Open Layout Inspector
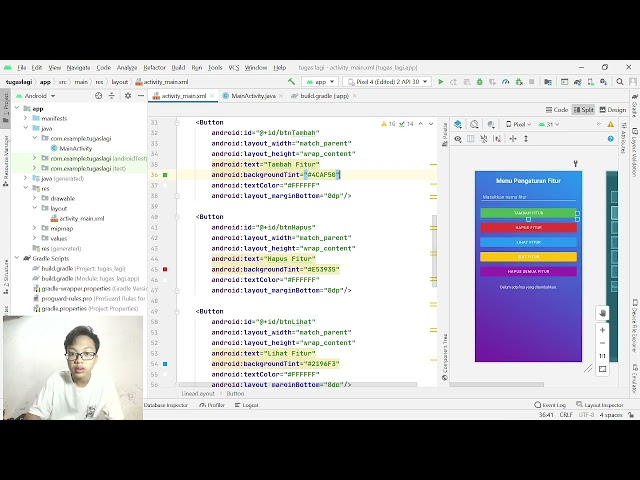This screenshot has height=480, width=640. point(600,405)
